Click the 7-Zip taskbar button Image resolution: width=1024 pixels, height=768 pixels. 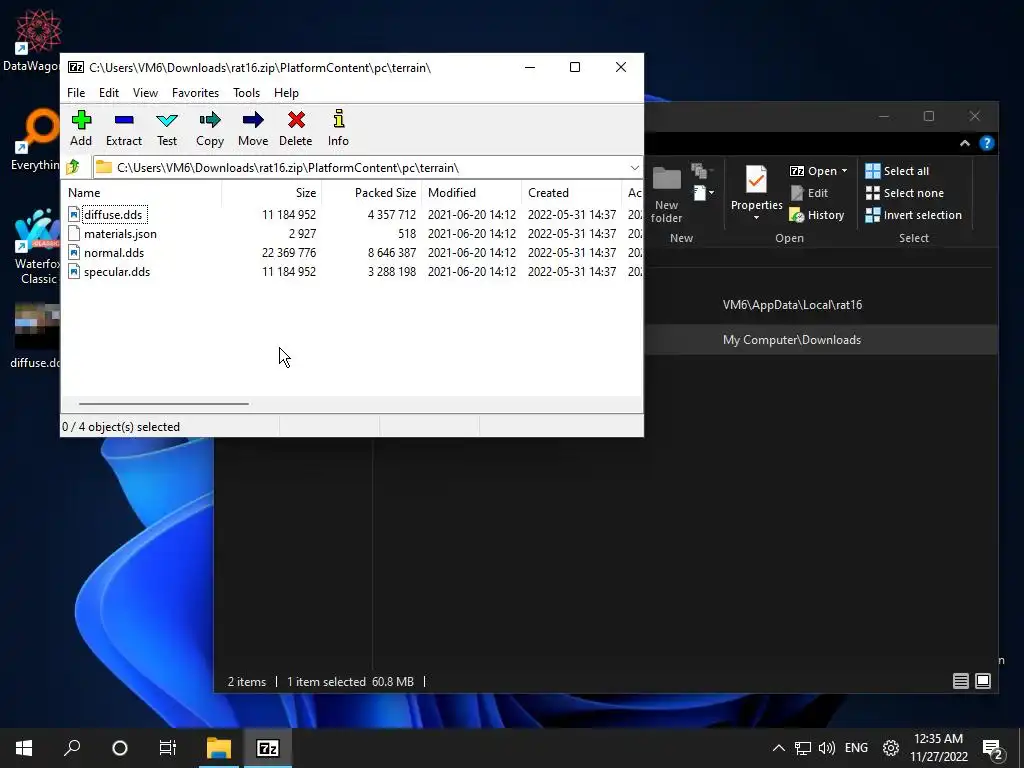click(268, 748)
